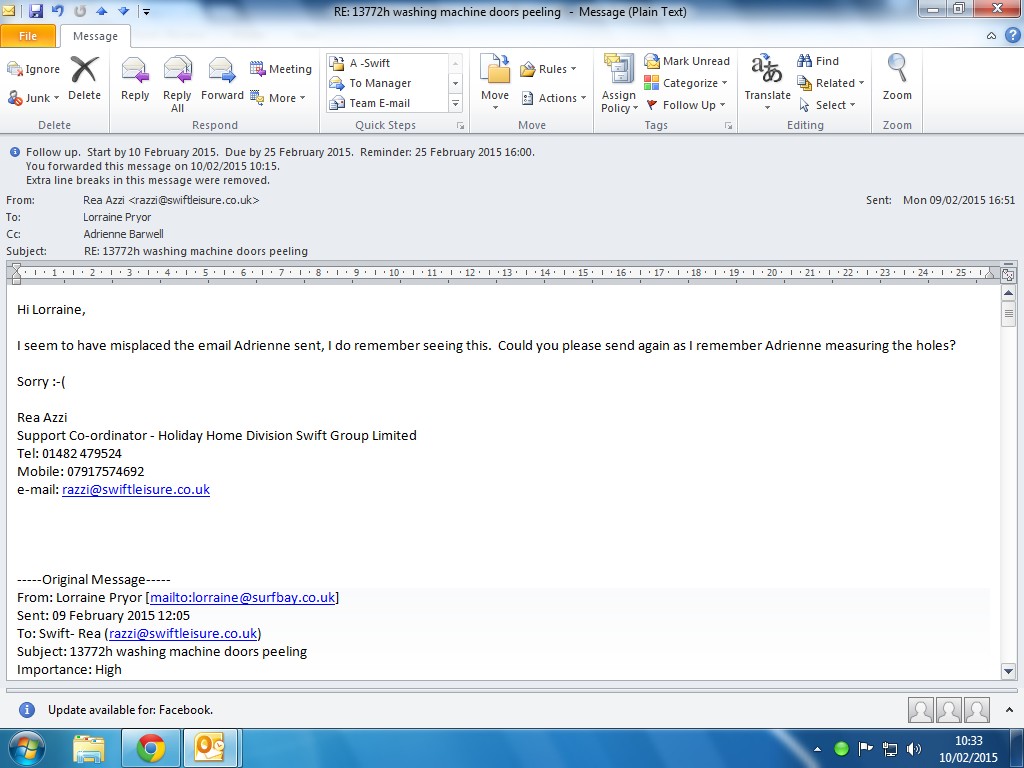Go to previous item with up arrow
Screen dimensions: 1024x768
coord(101,11)
